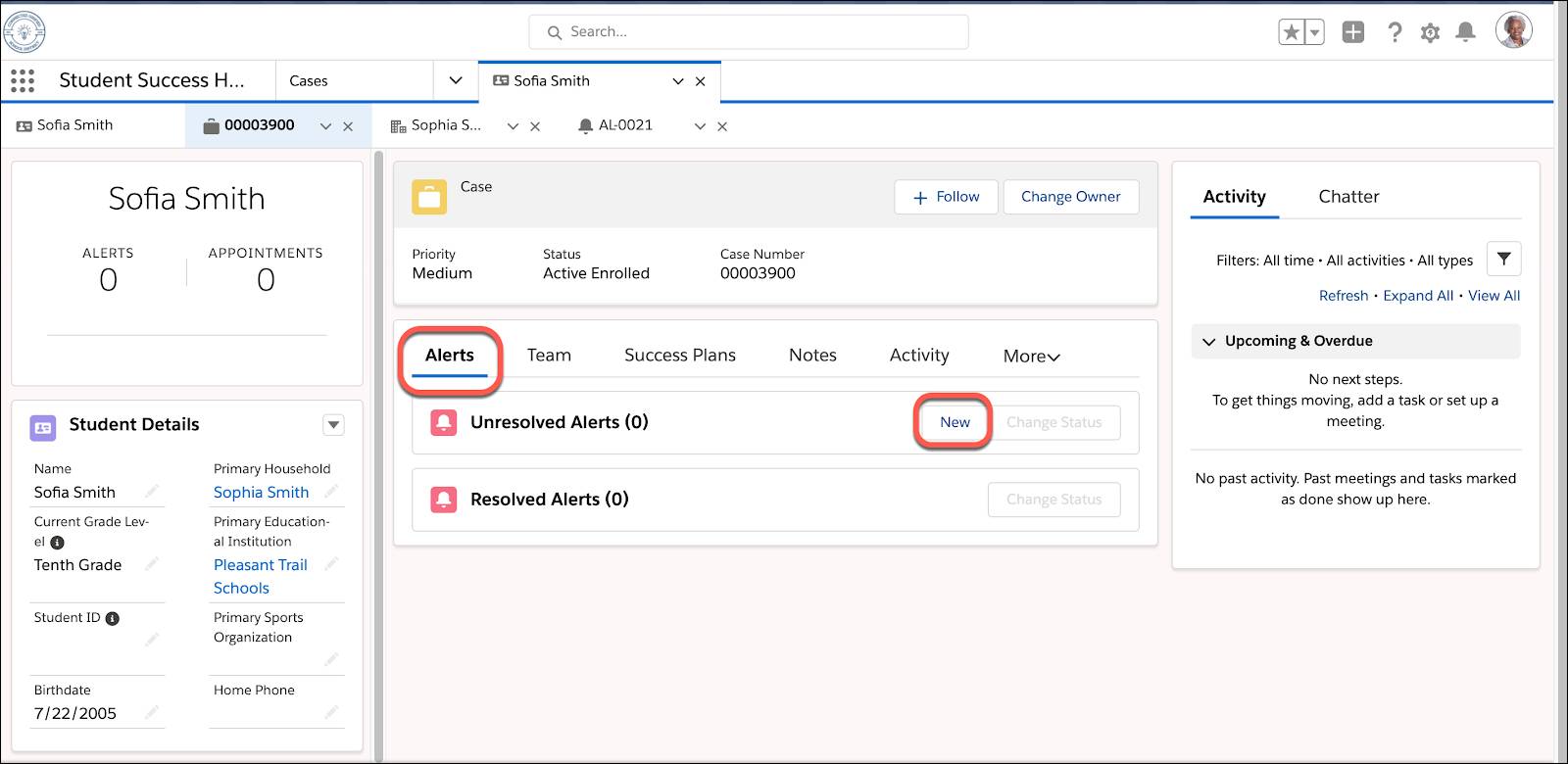Screen dimensions: 1568x764
Task: Click the Unresolved Alerts bell icon
Action: pyautogui.click(x=444, y=422)
